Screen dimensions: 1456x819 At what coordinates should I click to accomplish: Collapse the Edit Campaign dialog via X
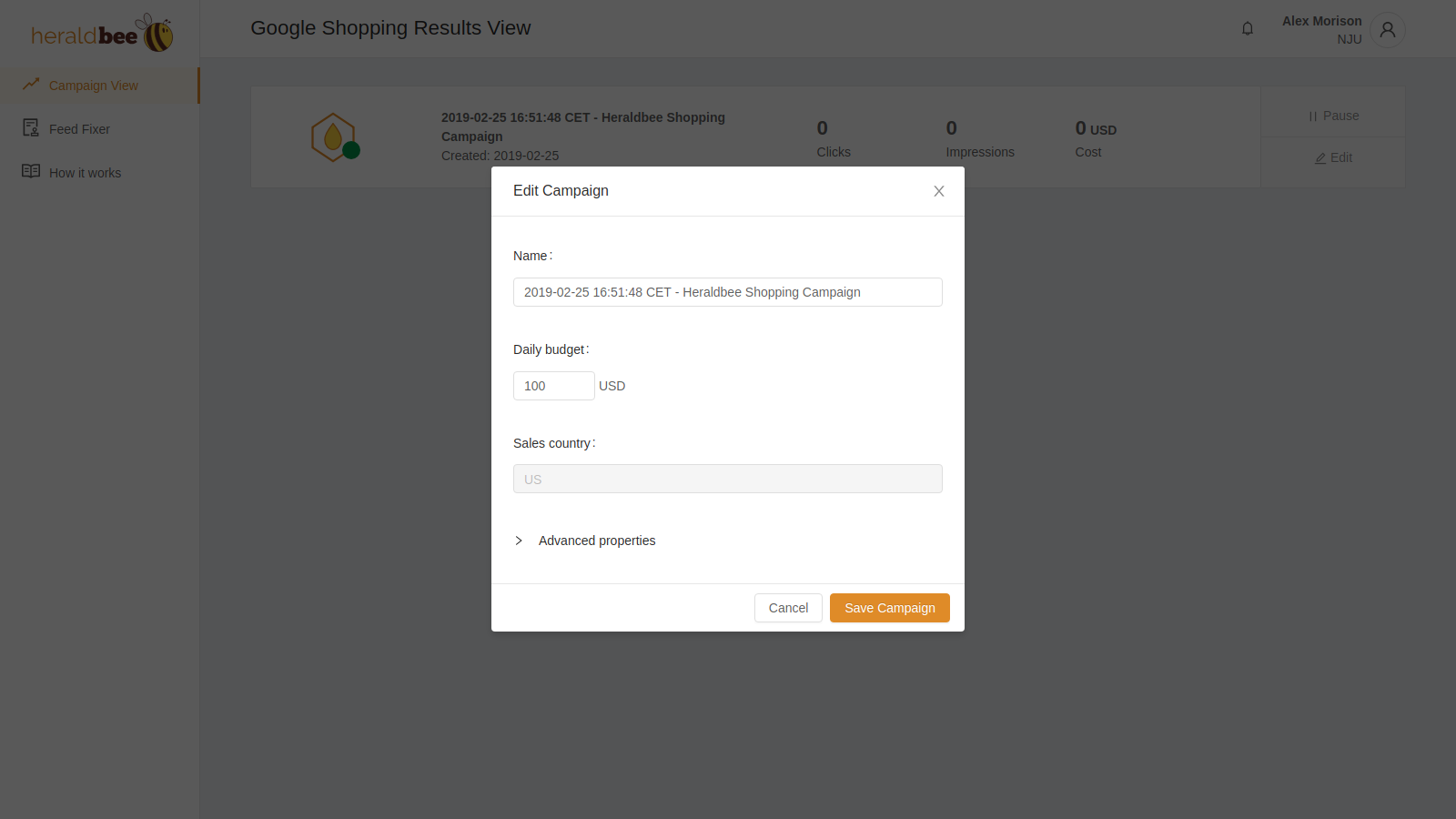pos(938,191)
